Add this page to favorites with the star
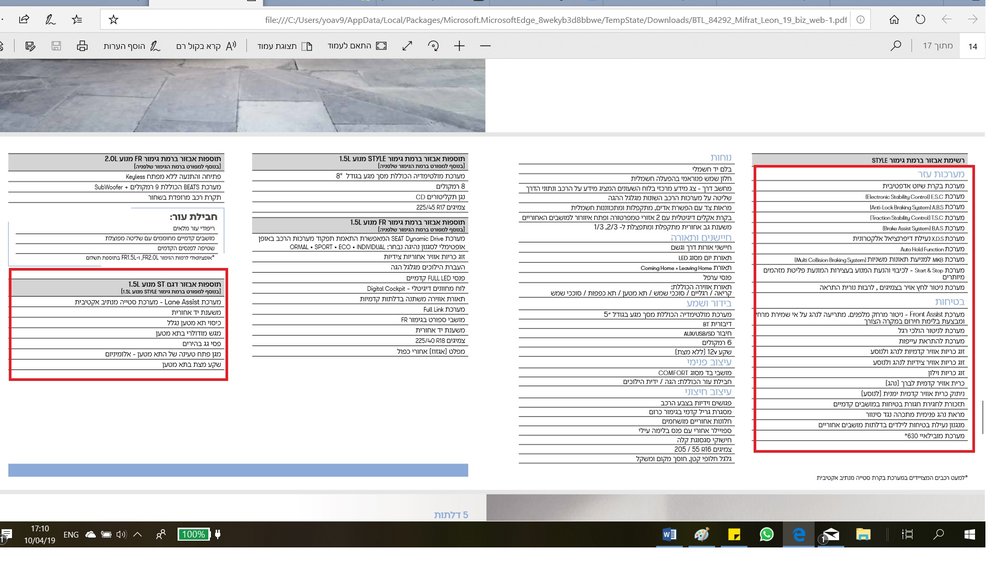The width and height of the screenshot is (1000, 562). tap(114, 20)
